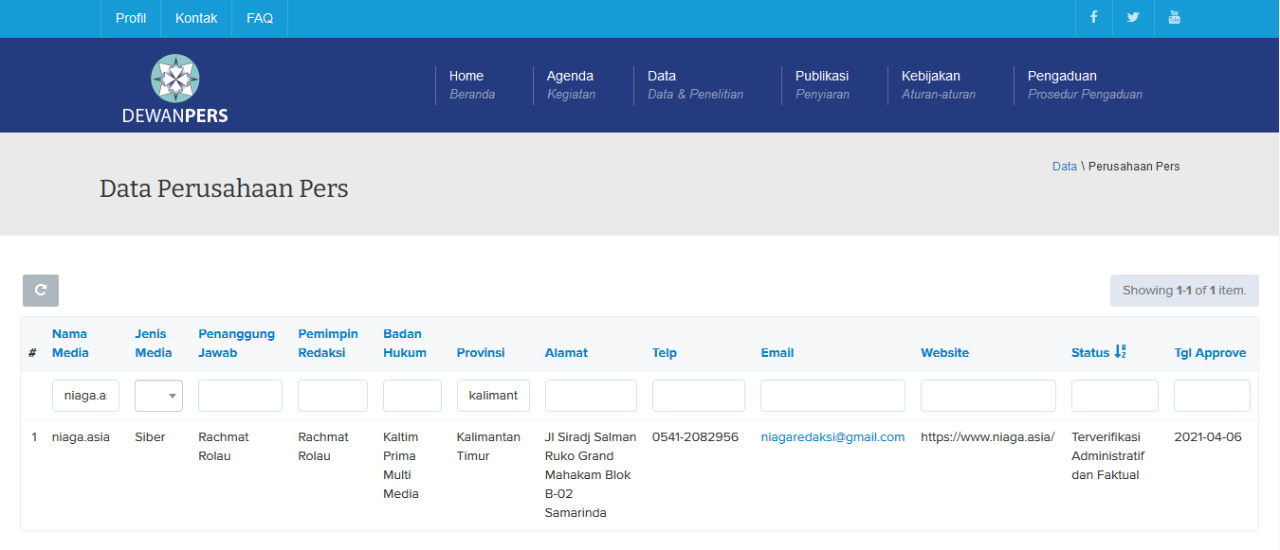Sort by Badan Hukum column
1280x550 pixels.
[x=405, y=343]
